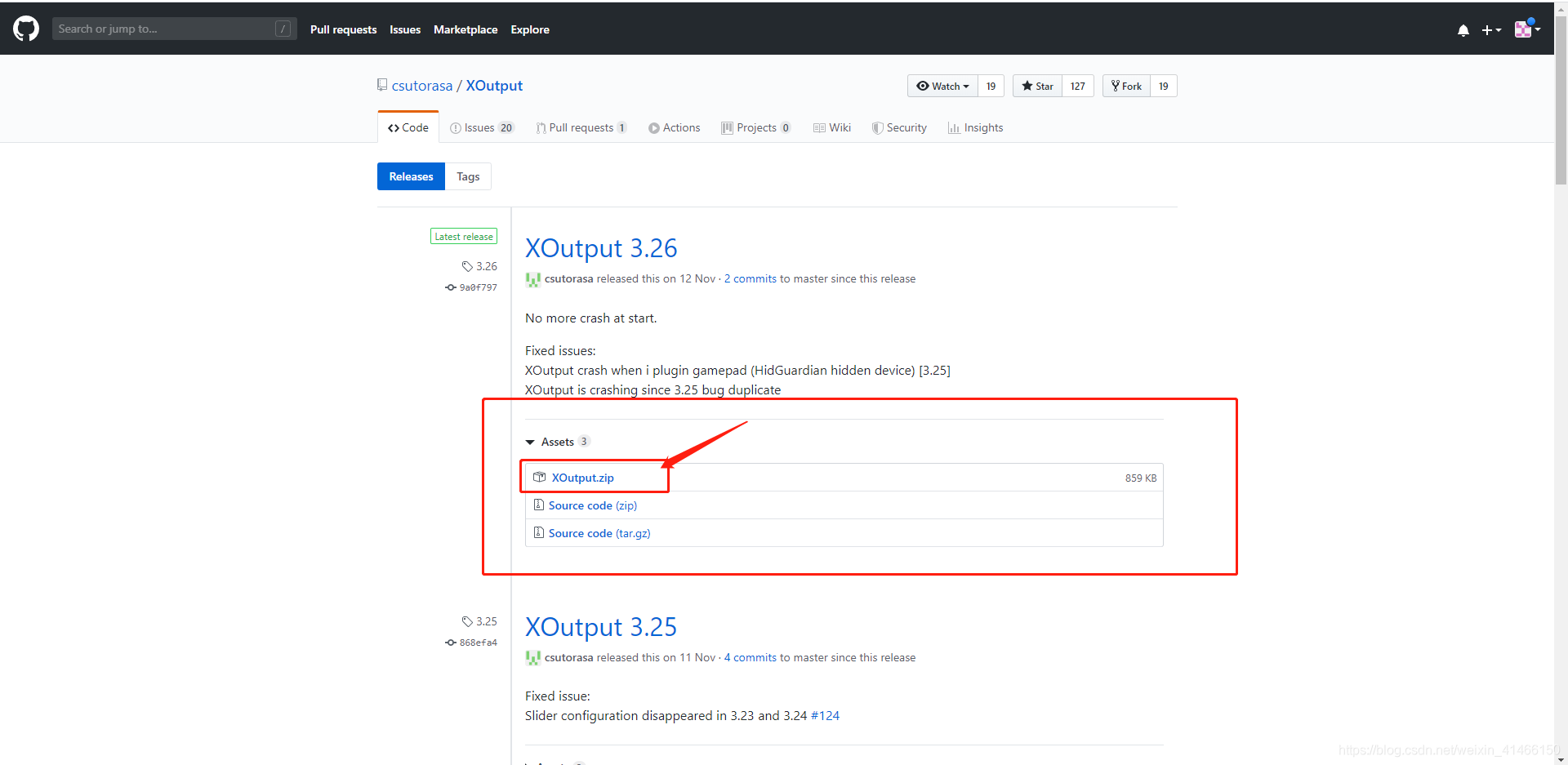Open Explore in top navigation
The image size is (1568, 765).
point(530,29)
